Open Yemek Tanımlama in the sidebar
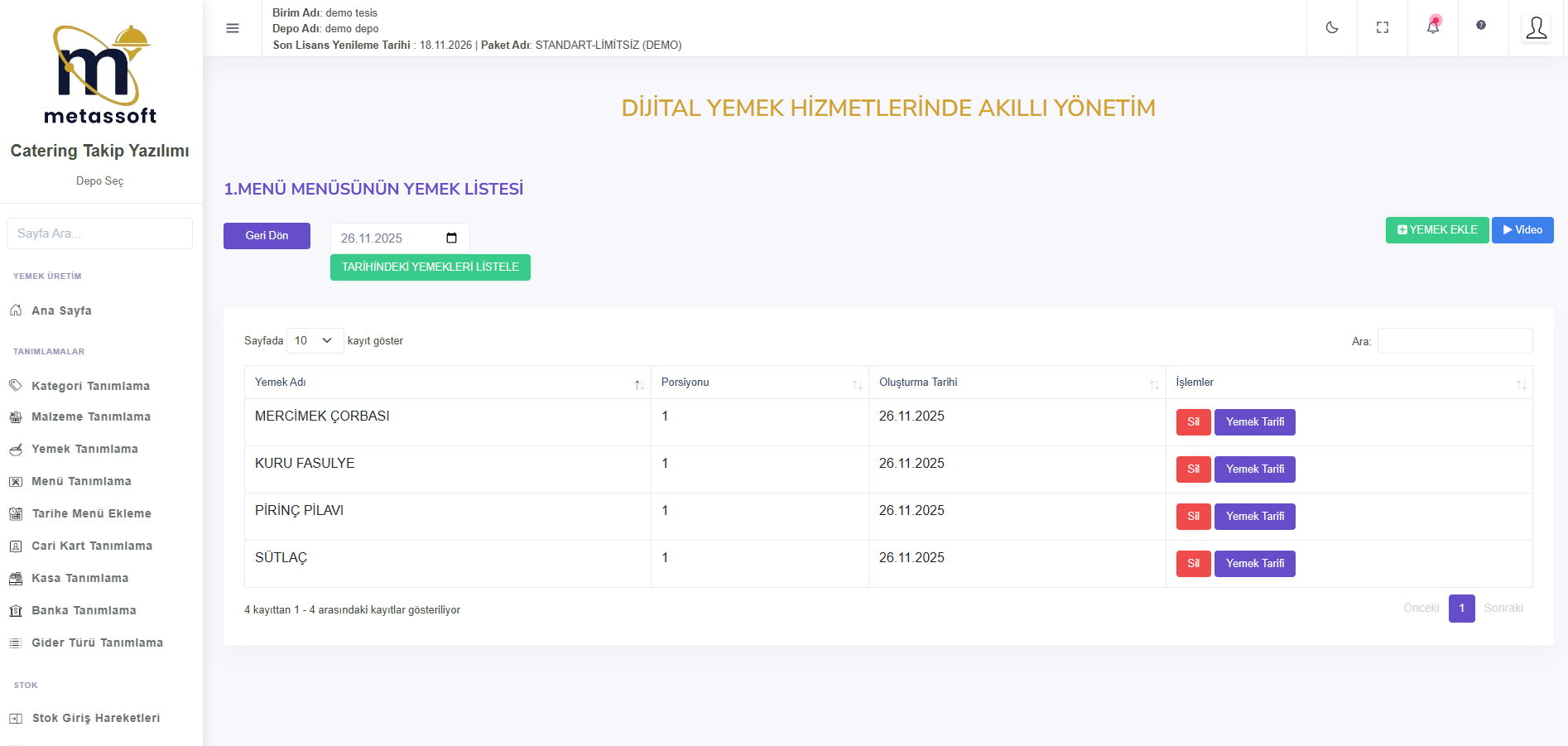The width and height of the screenshot is (1568, 746). (84, 450)
